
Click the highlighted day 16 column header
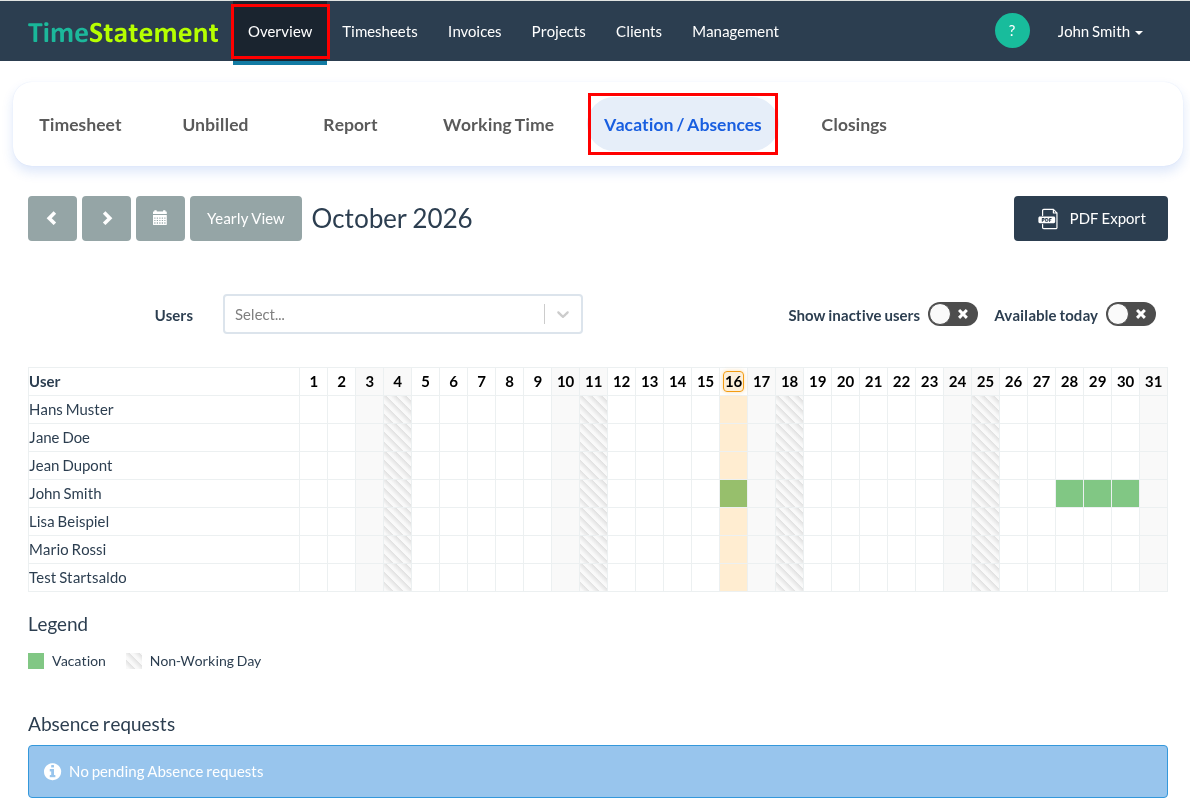click(x=733, y=381)
